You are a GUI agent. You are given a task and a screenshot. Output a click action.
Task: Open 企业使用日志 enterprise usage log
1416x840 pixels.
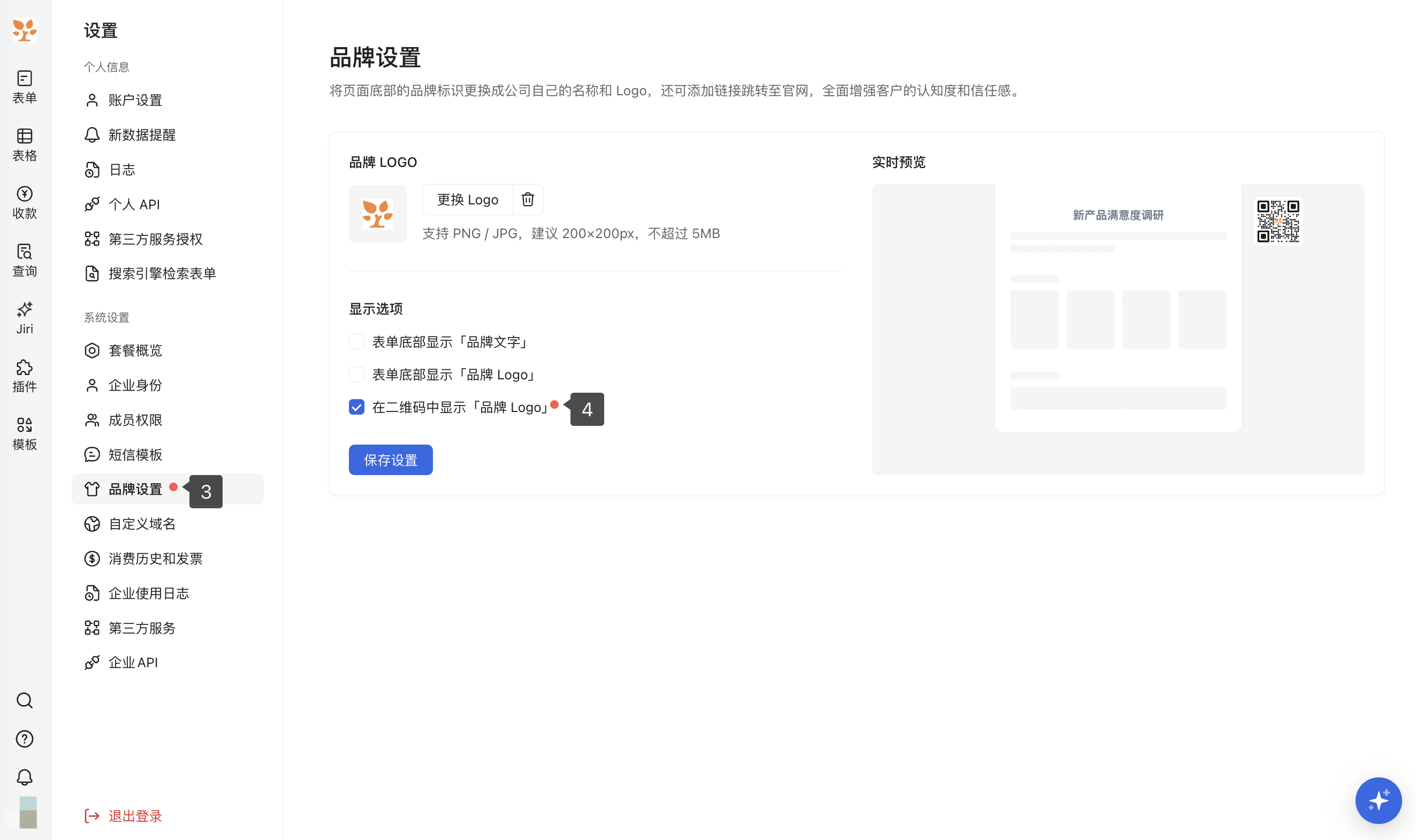tap(168, 593)
